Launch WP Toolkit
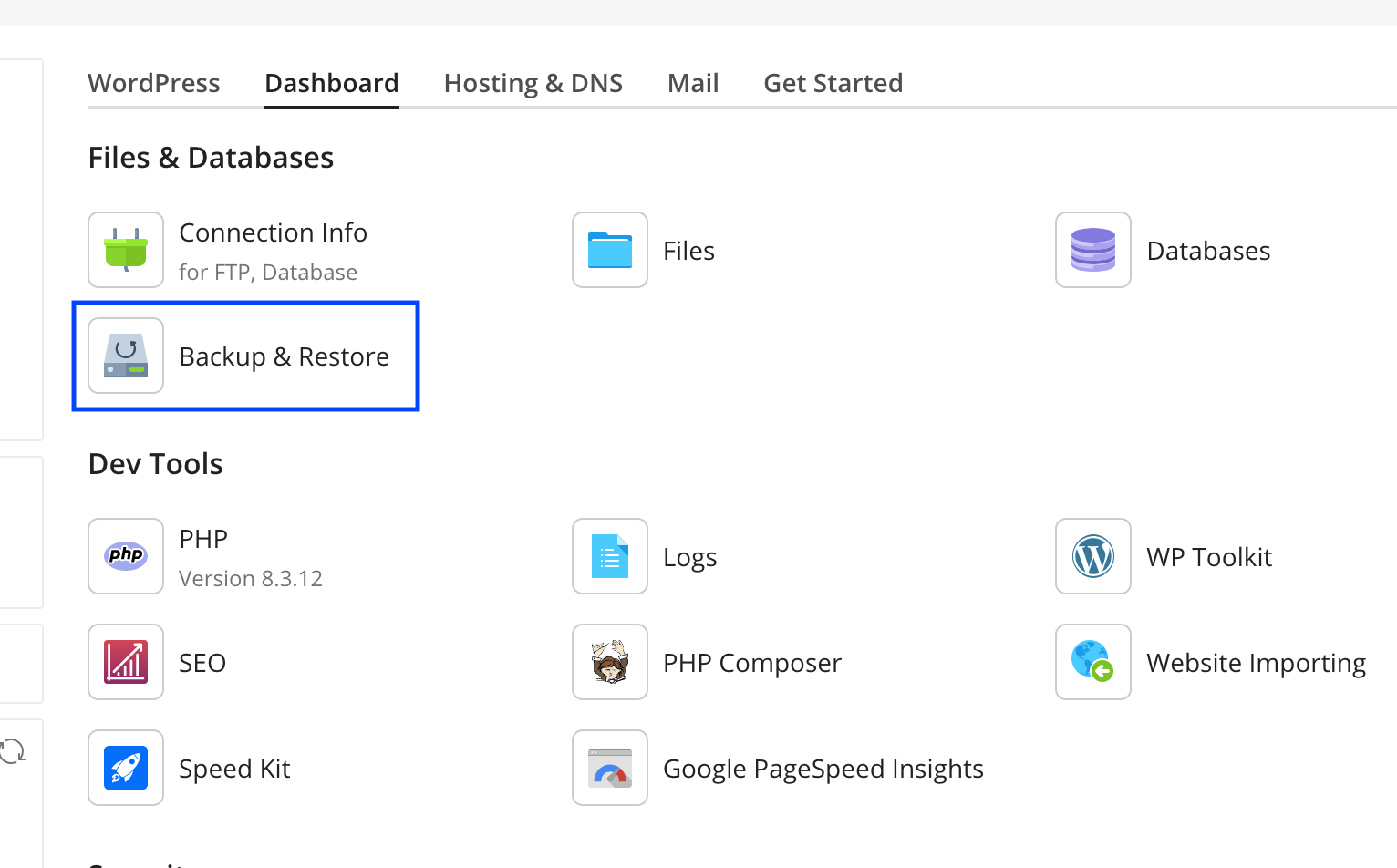The height and width of the screenshot is (868, 1397). 1092,555
